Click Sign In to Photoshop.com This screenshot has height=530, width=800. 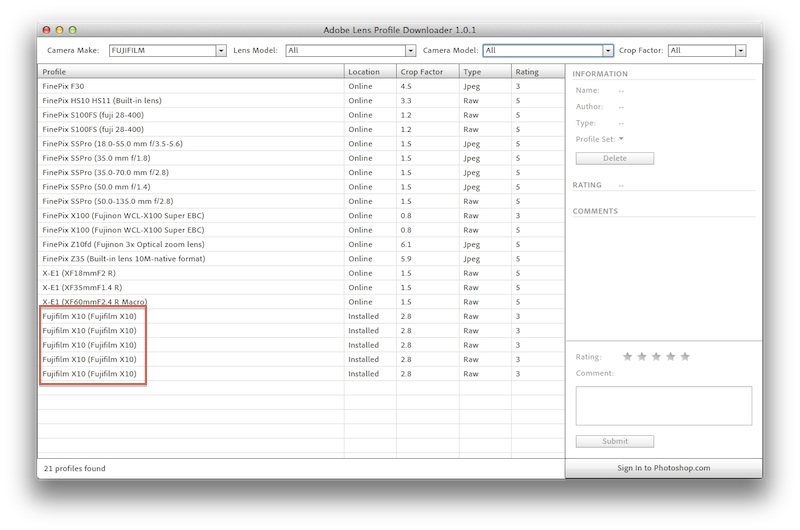pyautogui.click(x=663, y=468)
